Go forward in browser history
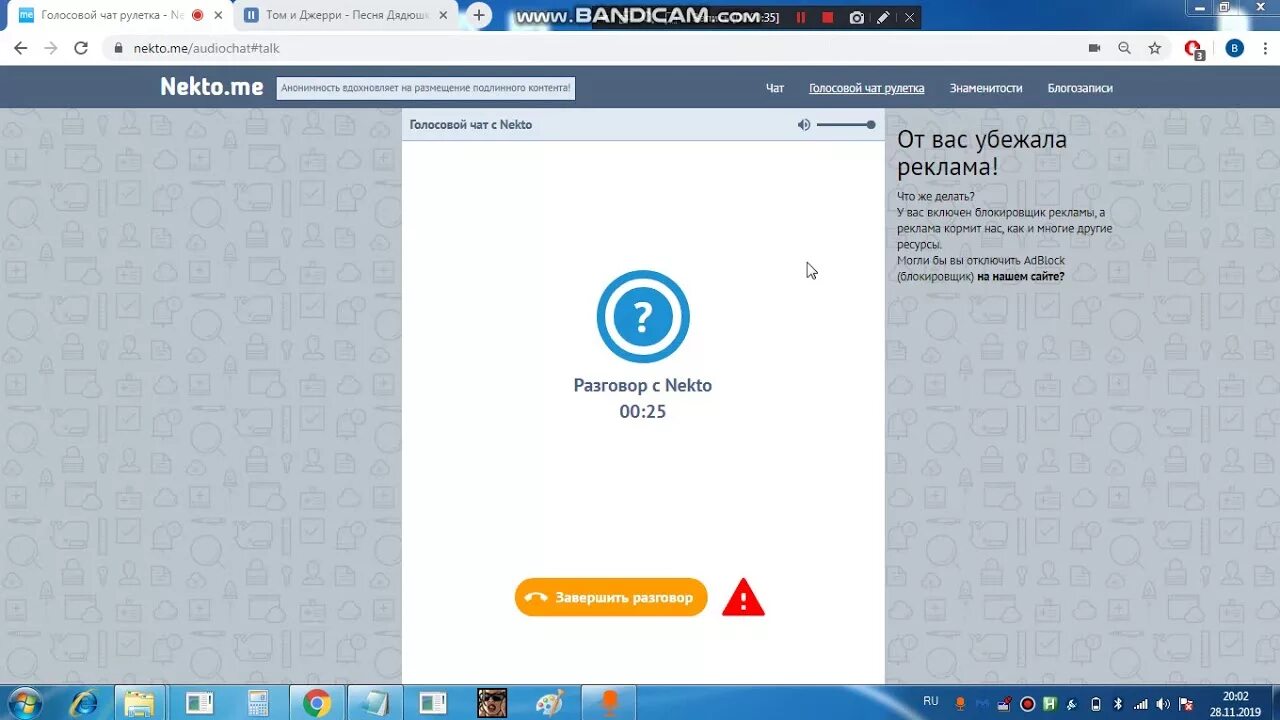This screenshot has width=1280, height=720. [51, 48]
